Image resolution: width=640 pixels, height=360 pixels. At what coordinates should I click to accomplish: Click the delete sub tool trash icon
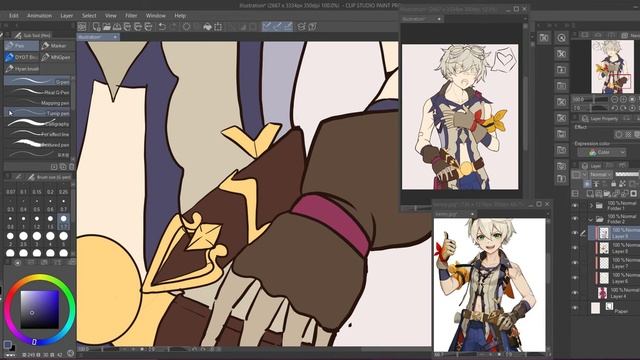71,167
